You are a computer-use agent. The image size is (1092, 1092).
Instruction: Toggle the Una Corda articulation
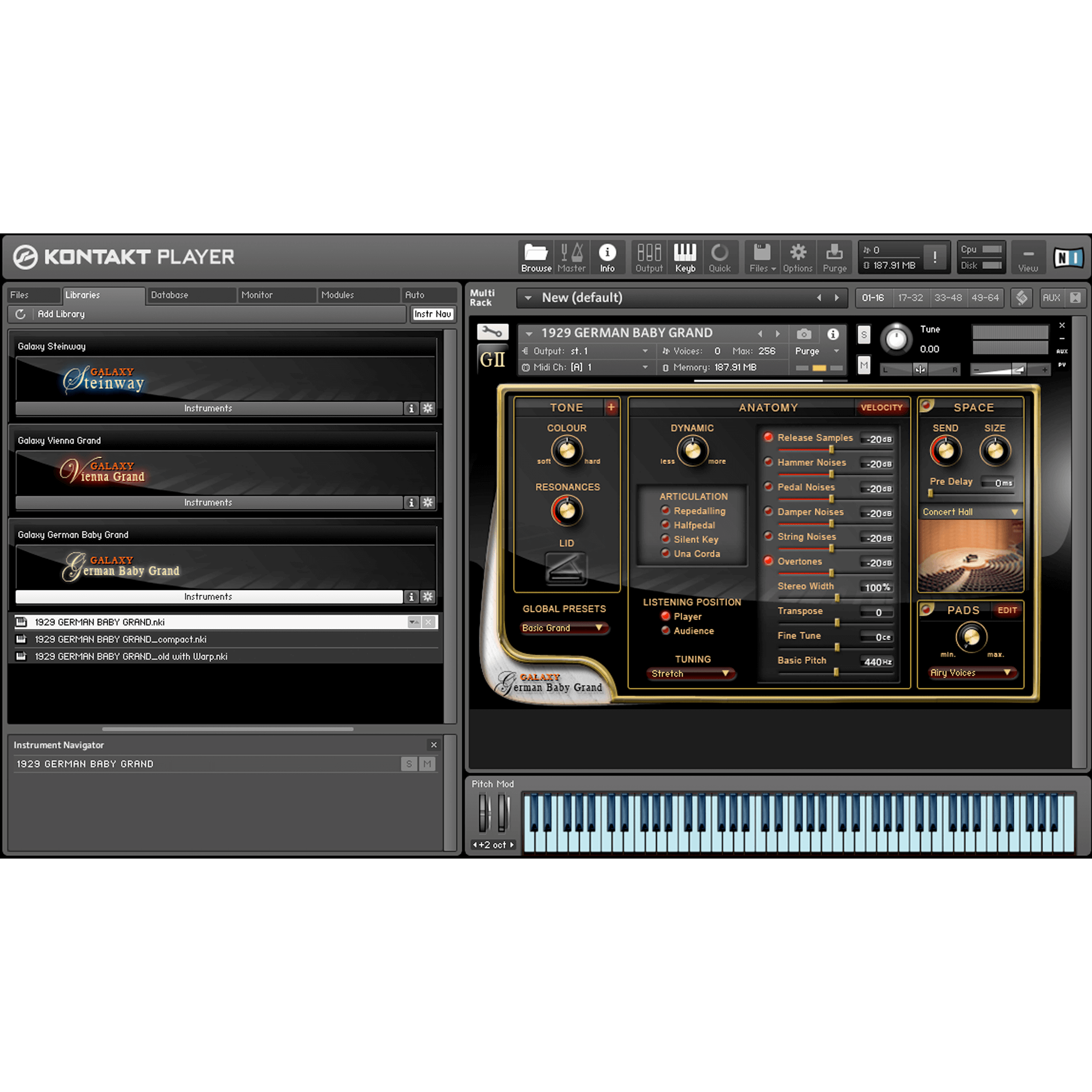click(x=666, y=553)
